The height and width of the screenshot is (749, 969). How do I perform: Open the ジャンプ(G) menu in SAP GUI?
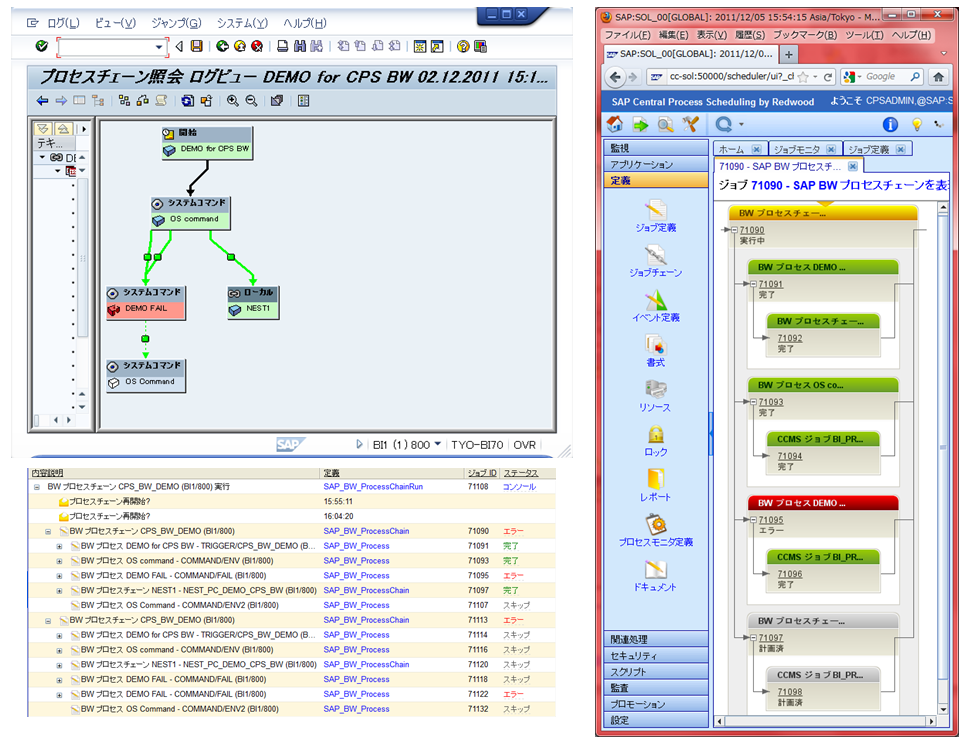(x=176, y=23)
